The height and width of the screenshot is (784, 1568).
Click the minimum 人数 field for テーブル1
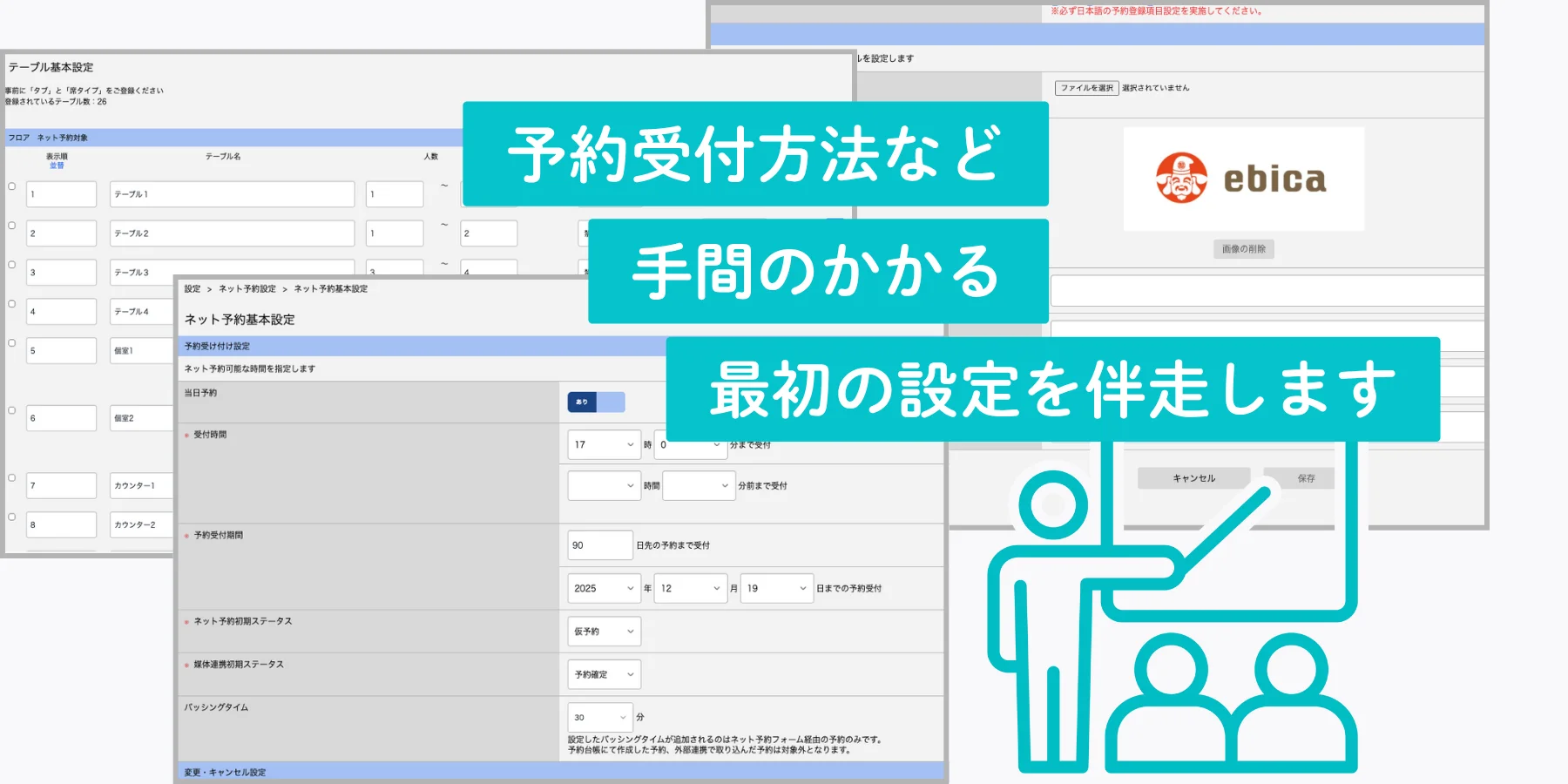pyautogui.click(x=395, y=194)
